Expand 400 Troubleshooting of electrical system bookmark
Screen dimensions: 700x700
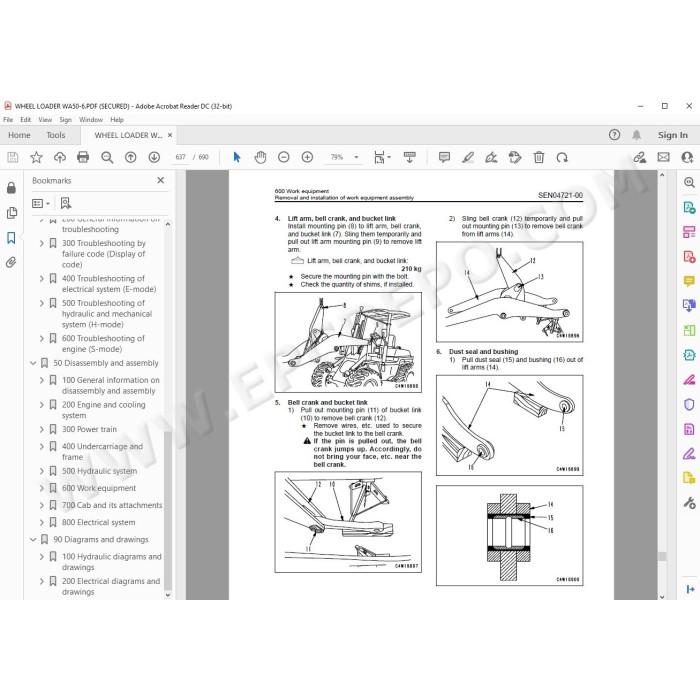[42, 279]
